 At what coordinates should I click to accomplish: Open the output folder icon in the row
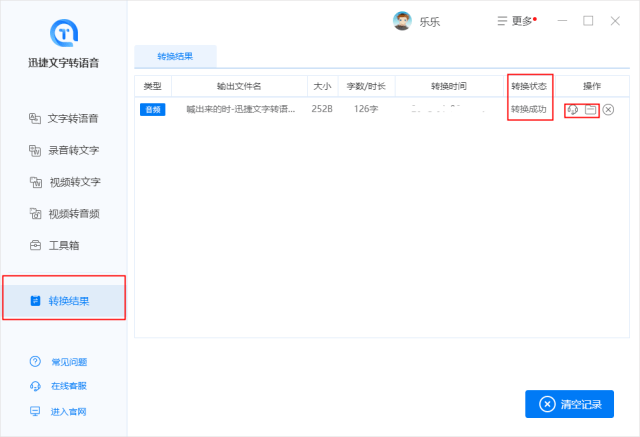591,109
